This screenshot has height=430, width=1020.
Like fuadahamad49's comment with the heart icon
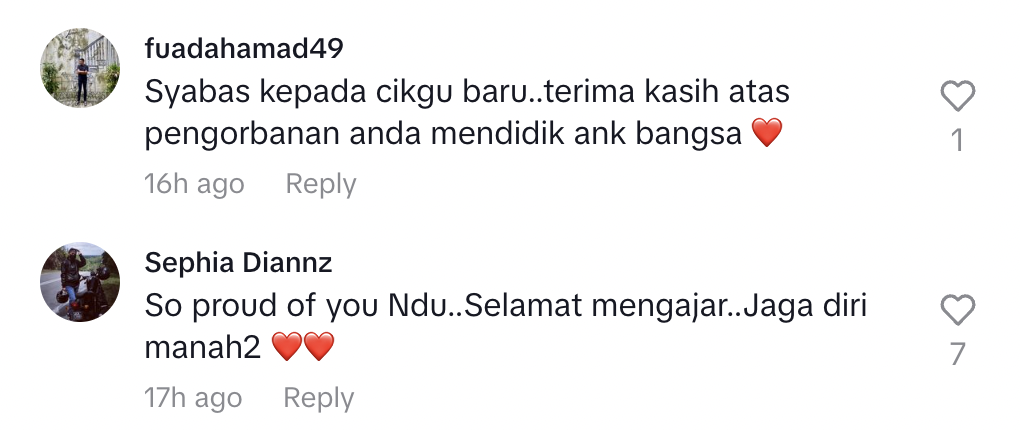(x=958, y=96)
